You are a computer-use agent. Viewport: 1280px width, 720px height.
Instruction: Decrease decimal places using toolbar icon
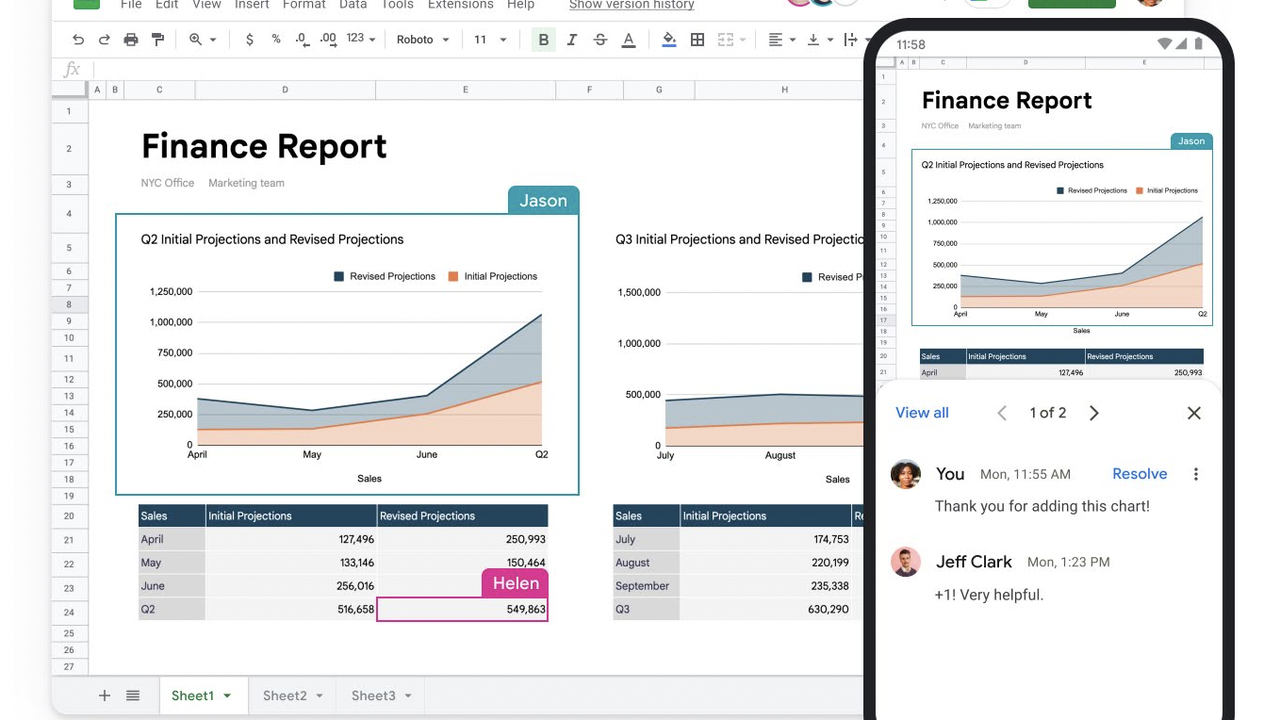point(301,41)
